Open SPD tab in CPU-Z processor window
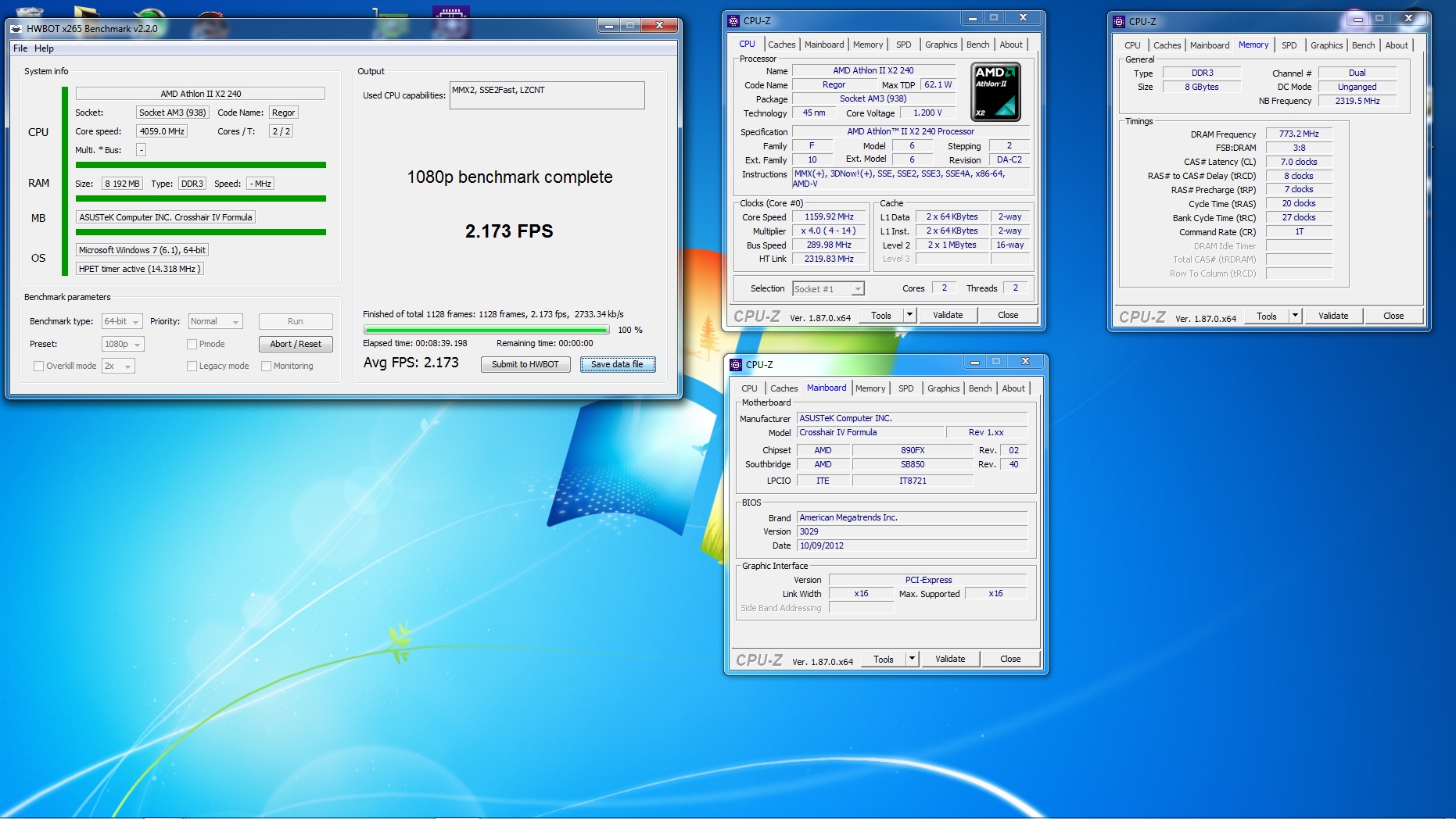 point(904,45)
